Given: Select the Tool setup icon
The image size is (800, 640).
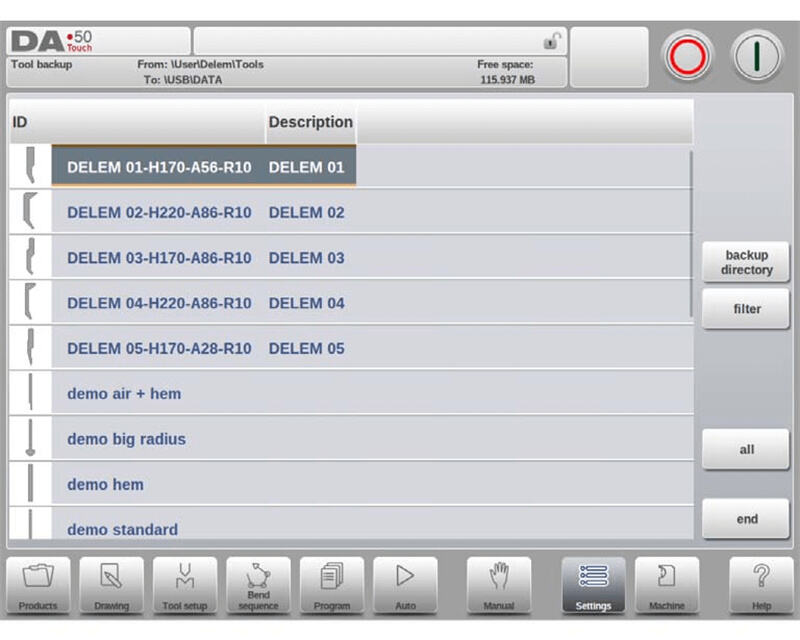Looking at the screenshot, I should [x=185, y=585].
